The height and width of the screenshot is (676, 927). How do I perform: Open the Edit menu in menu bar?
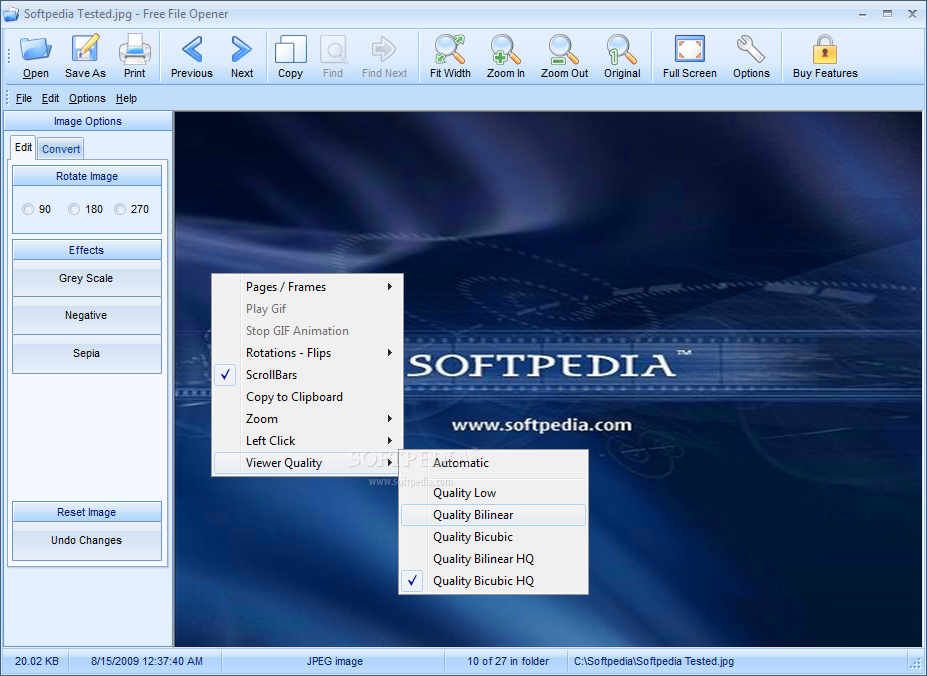click(x=50, y=98)
